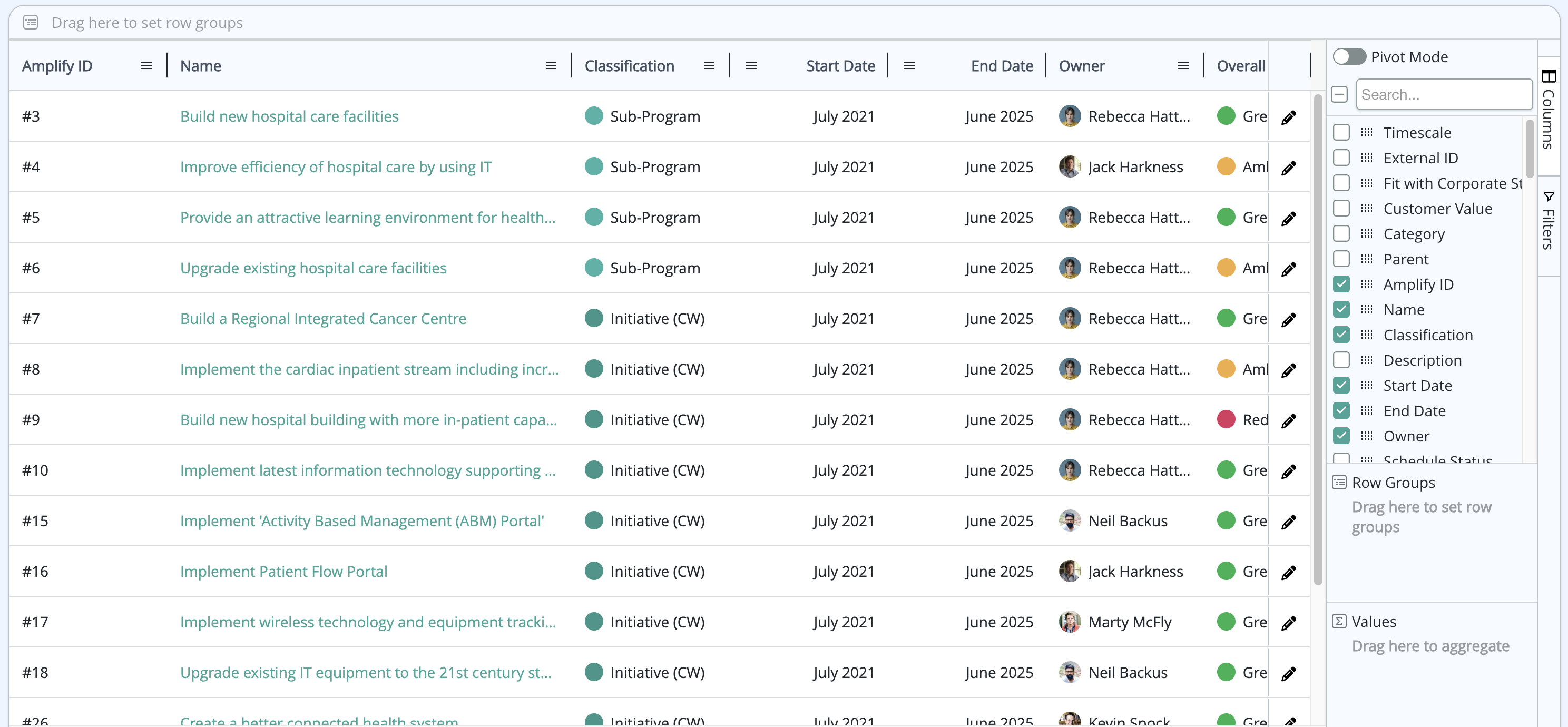
Task: Check the Description column checkbox
Action: (x=1341, y=360)
